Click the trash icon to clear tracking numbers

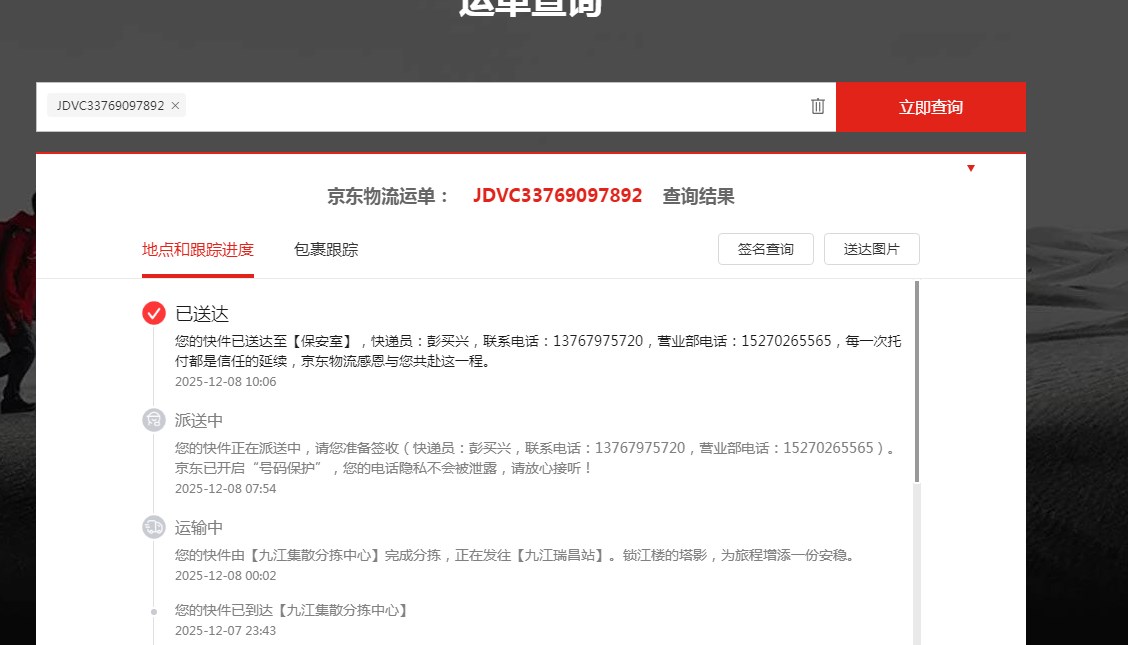click(817, 106)
